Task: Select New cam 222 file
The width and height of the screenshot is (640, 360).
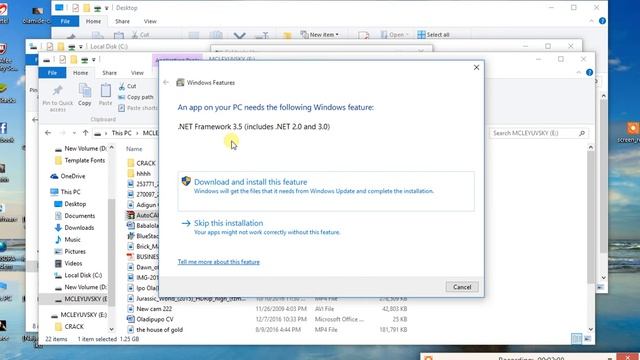Action: pyautogui.click(x=149, y=309)
